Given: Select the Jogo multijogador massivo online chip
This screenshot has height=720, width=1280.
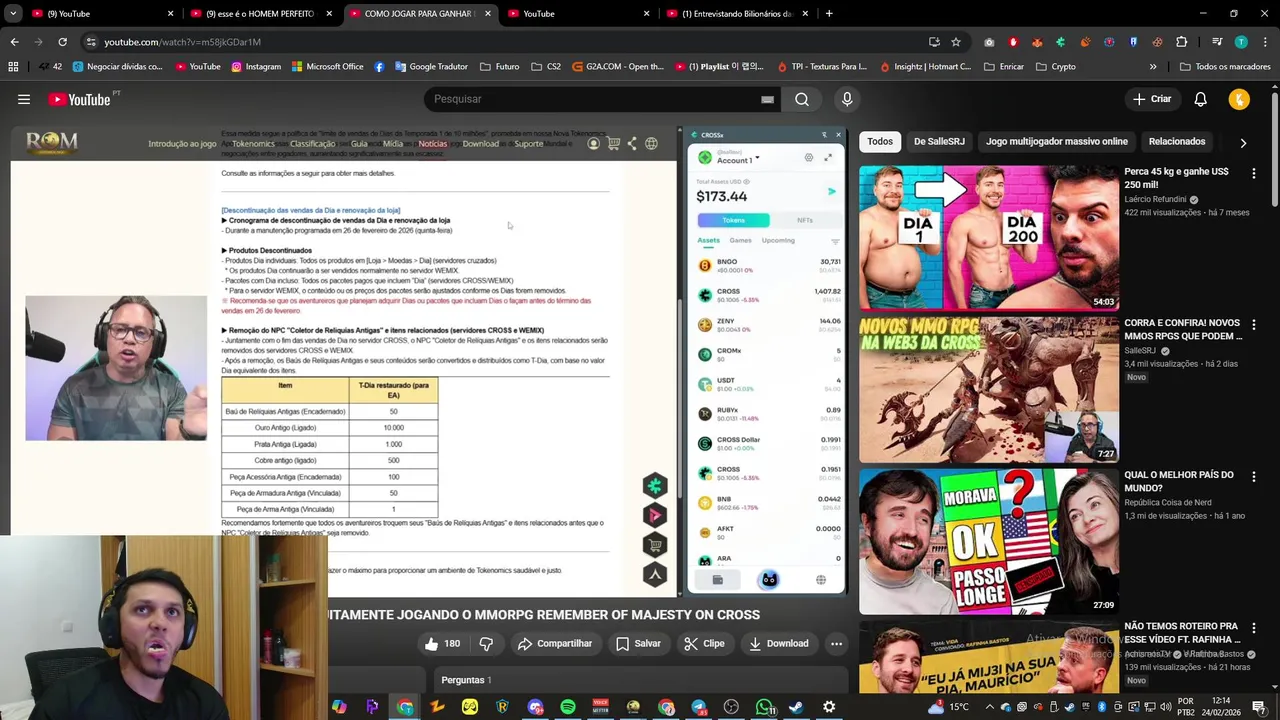Looking at the screenshot, I should [1057, 142].
